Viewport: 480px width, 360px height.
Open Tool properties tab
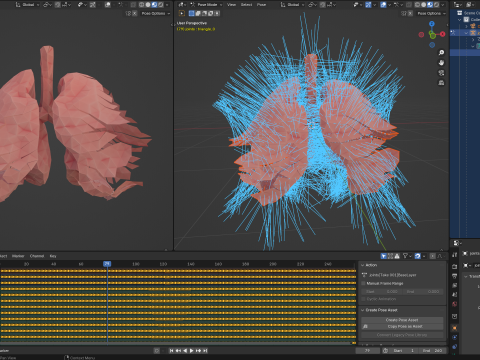454,255
